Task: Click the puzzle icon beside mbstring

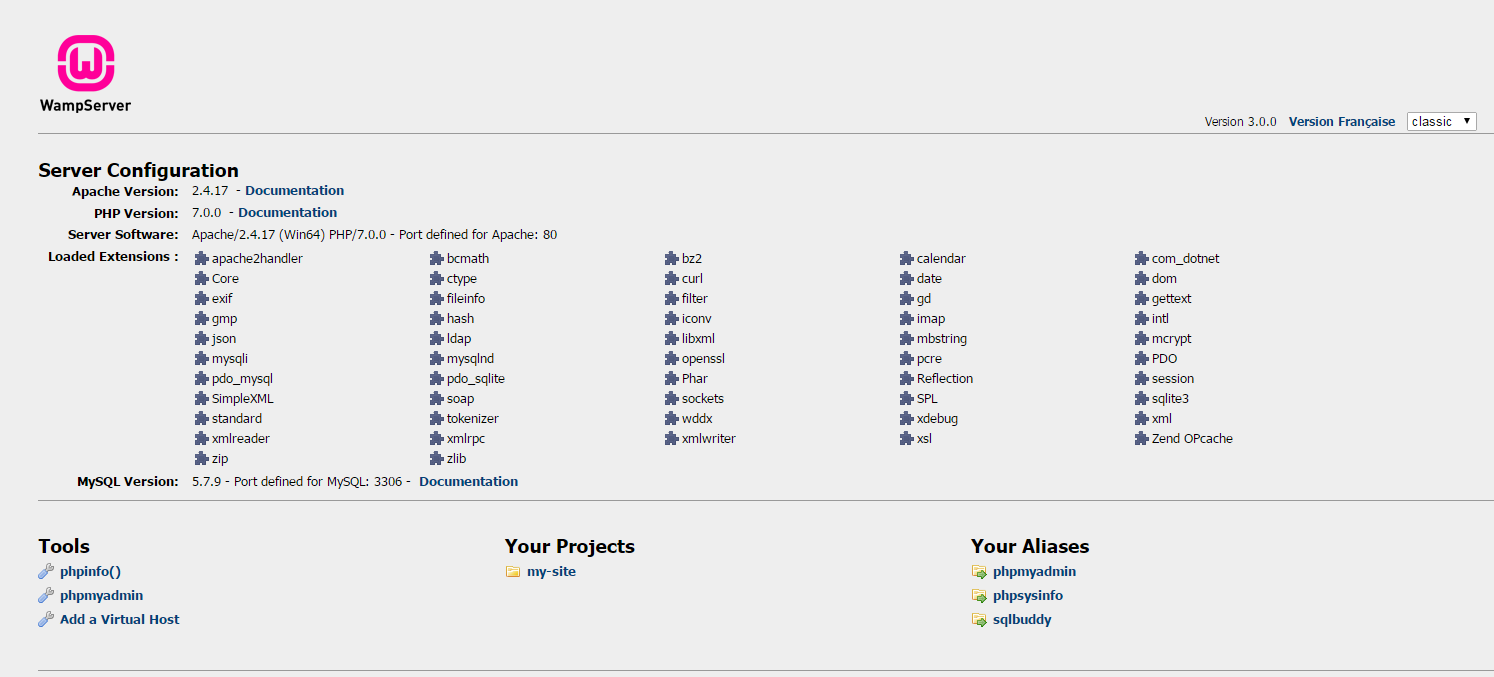Action: (x=907, y=338)
